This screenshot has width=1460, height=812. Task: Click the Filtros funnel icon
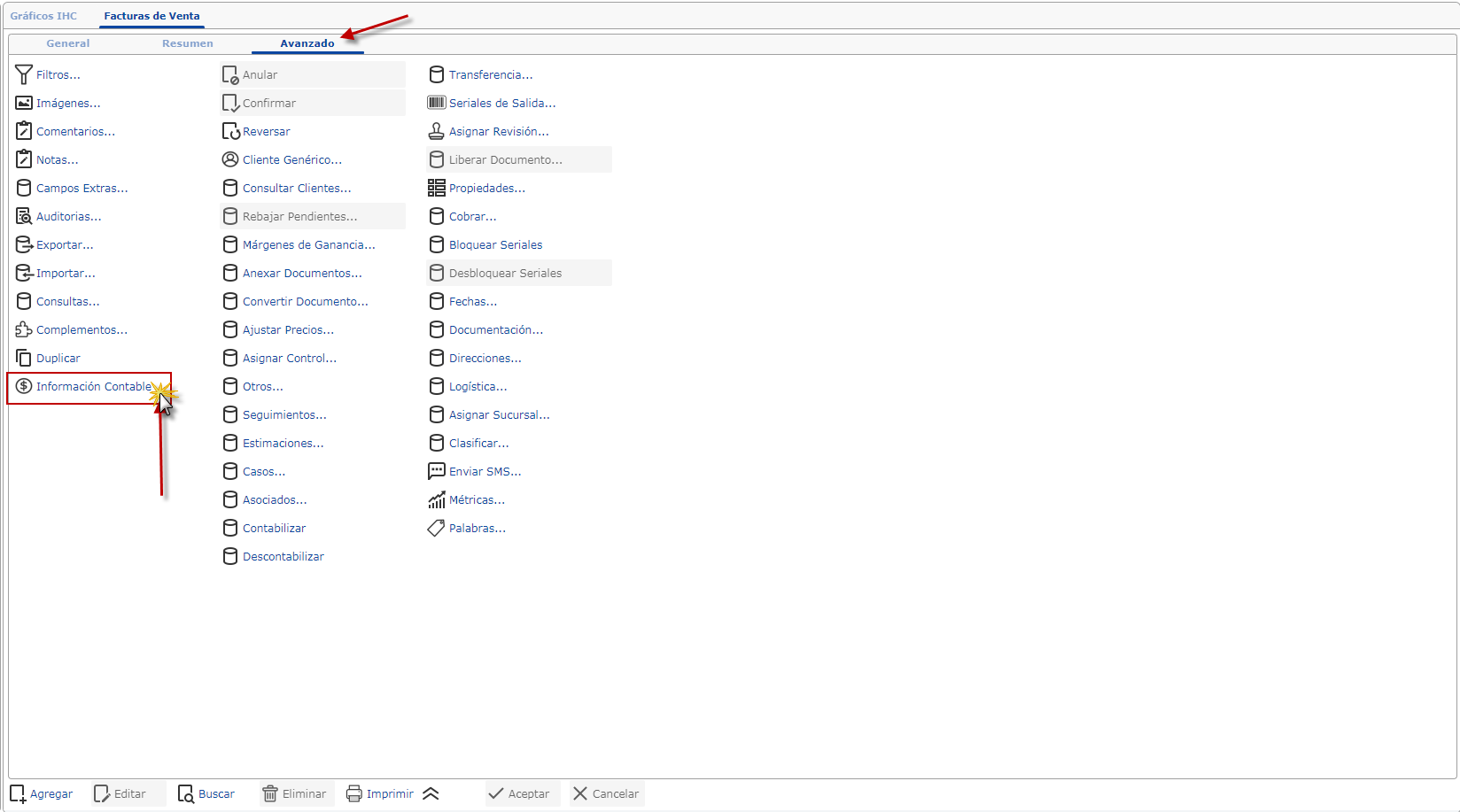24,75
